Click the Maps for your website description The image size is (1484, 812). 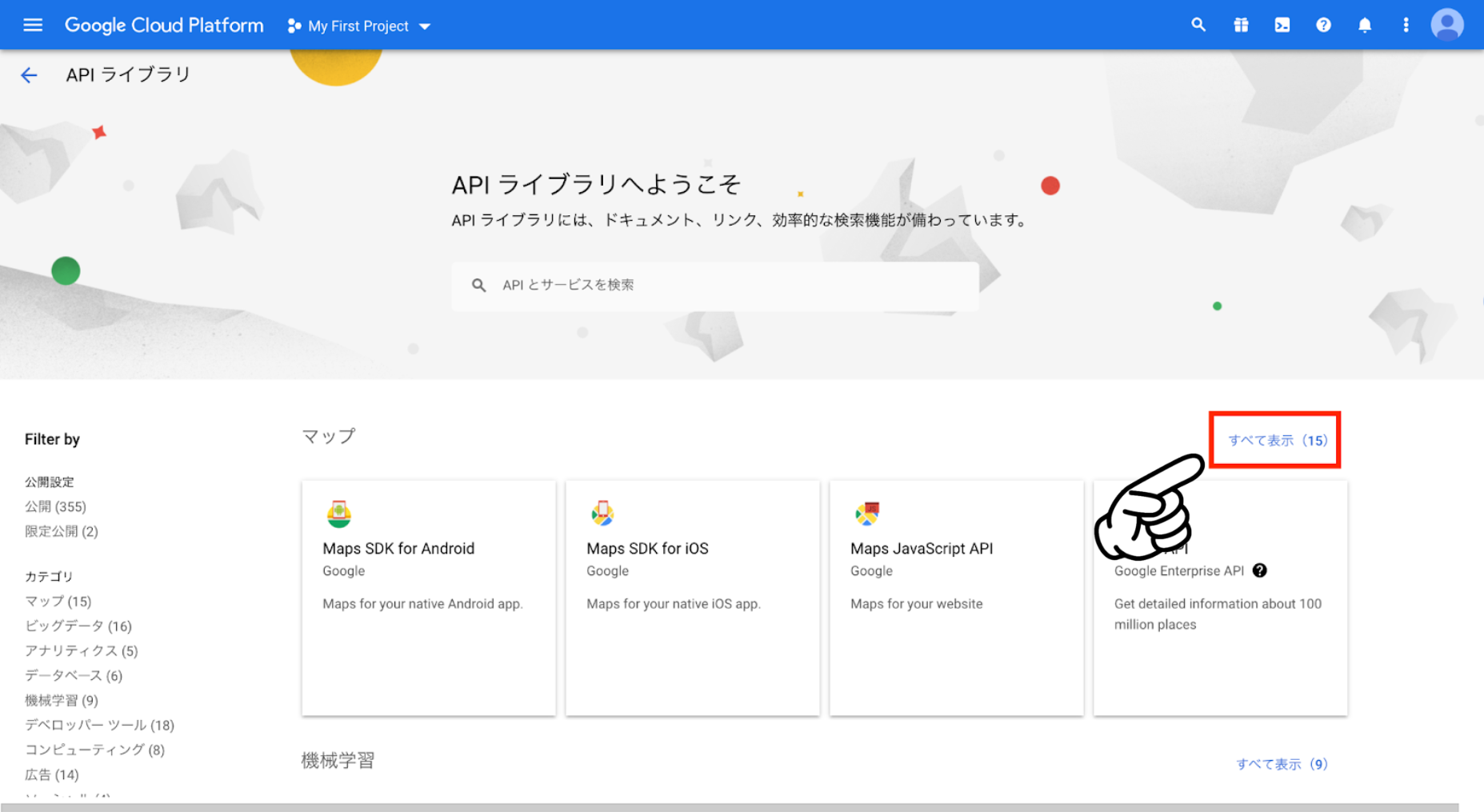click(x=917, y=604)
